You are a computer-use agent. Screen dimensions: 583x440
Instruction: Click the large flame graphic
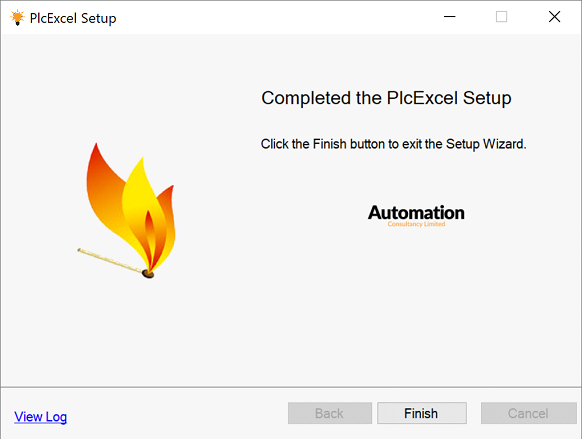coord(131,207)
